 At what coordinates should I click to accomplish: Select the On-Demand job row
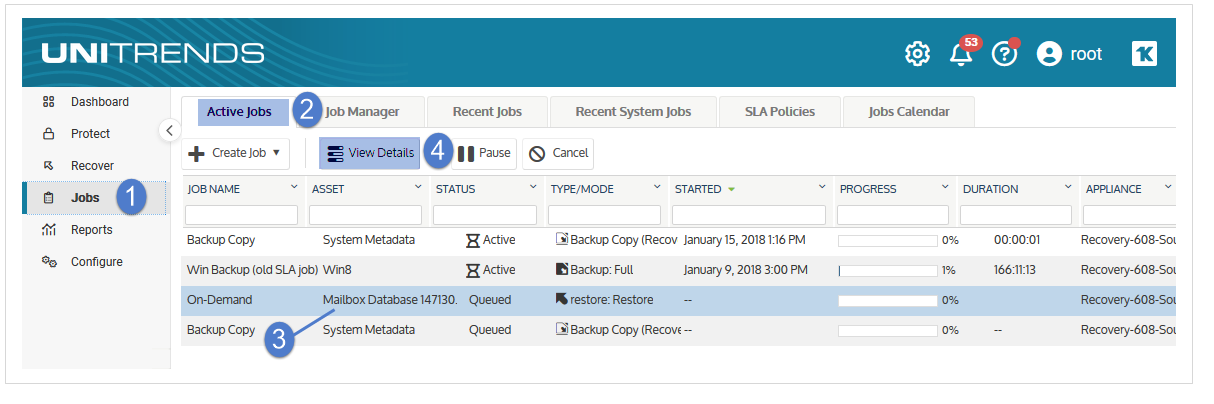pyautogui.click(x=678, y=300)
